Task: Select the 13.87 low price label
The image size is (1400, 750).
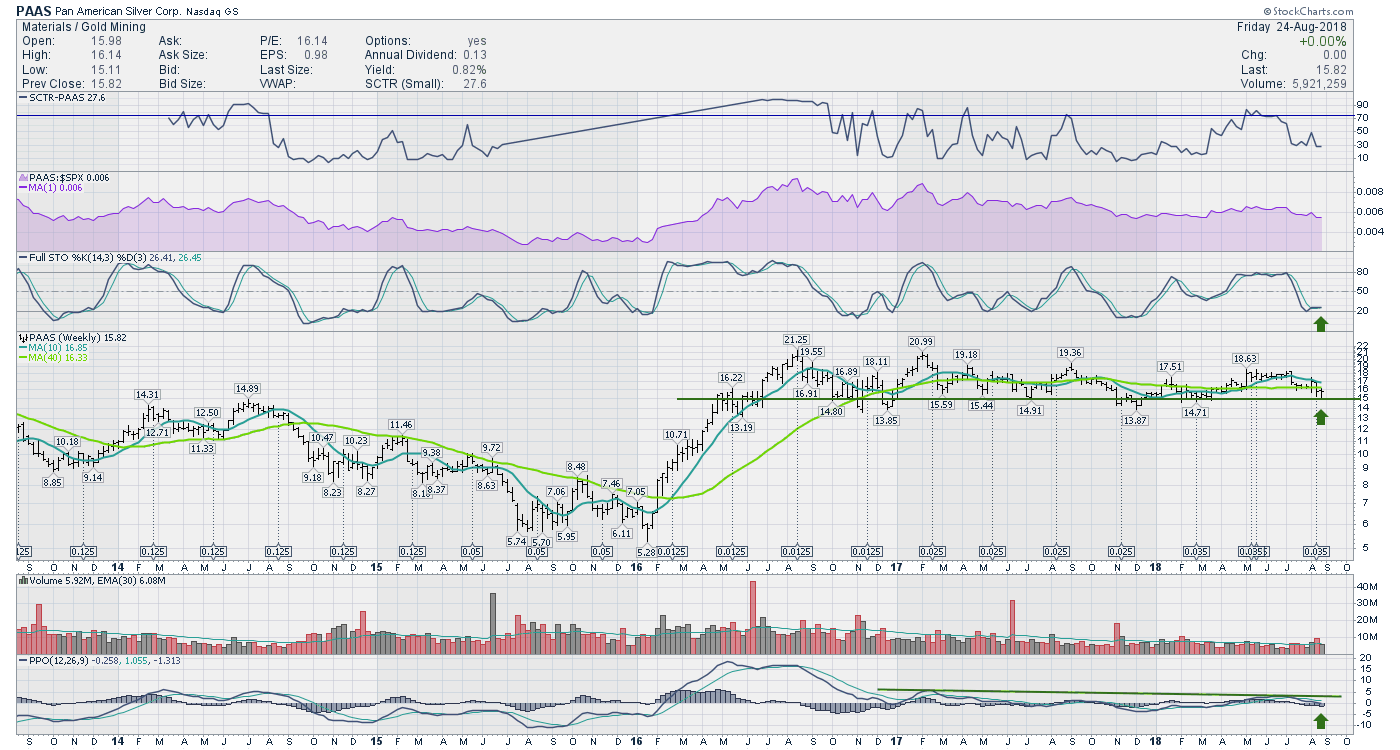Action: 1134,422
